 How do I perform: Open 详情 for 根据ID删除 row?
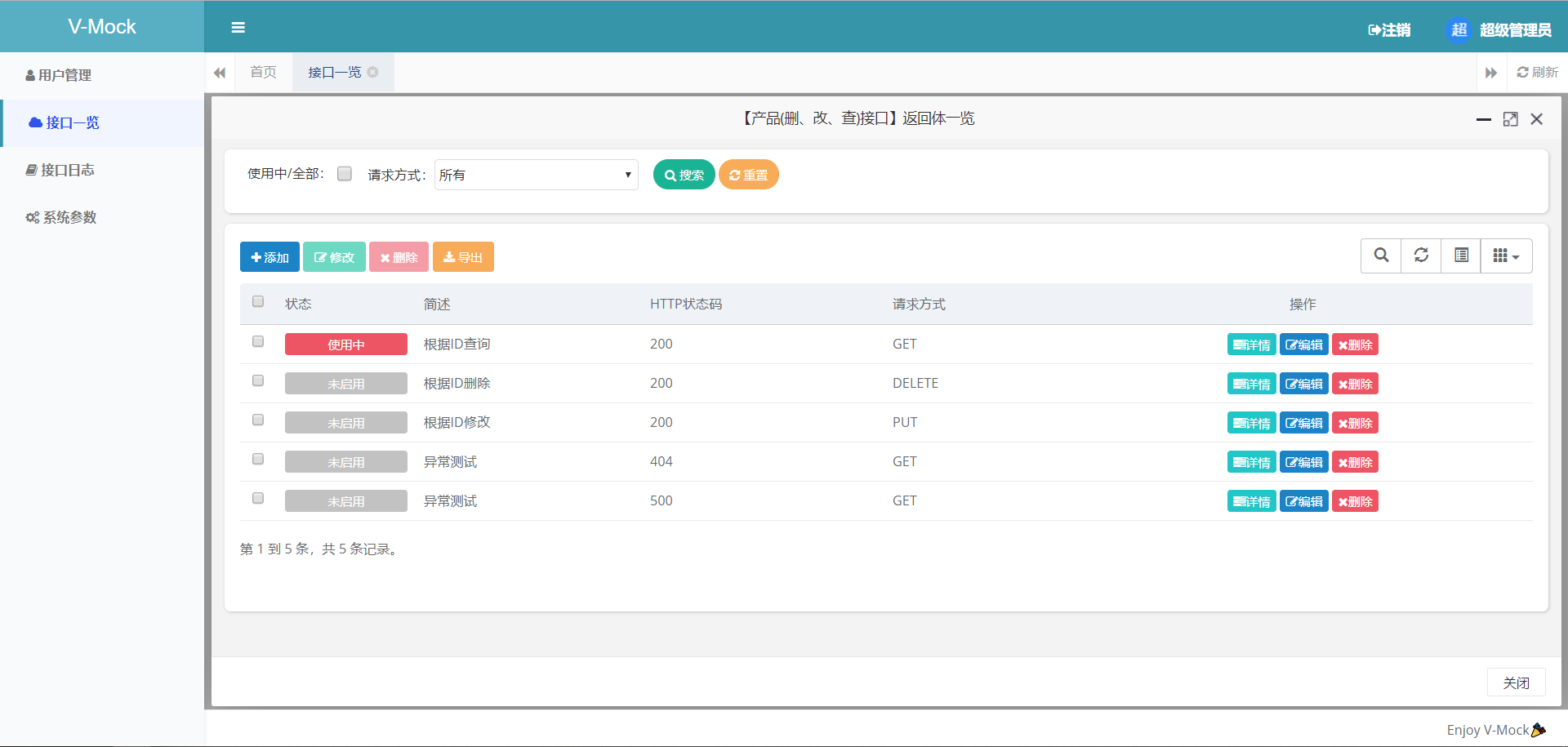[x=1252, y=384]
